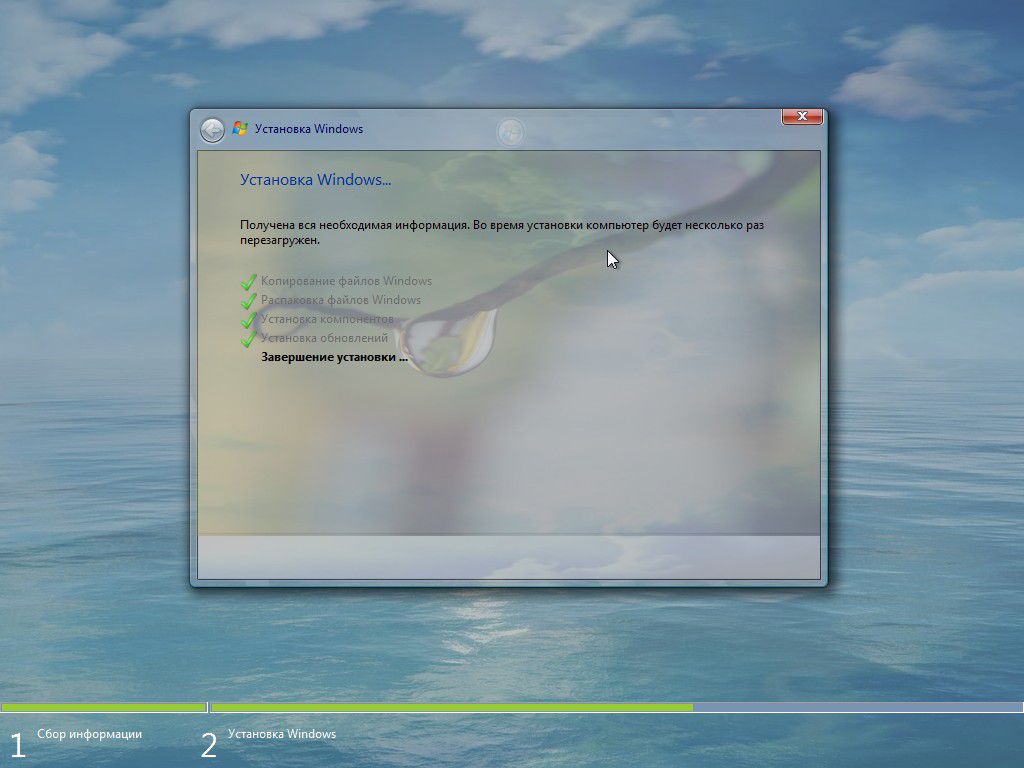Click green checkmark beside Установка обновлений
This screenshot has height=768, width=1024.
(x=248, y=338)
